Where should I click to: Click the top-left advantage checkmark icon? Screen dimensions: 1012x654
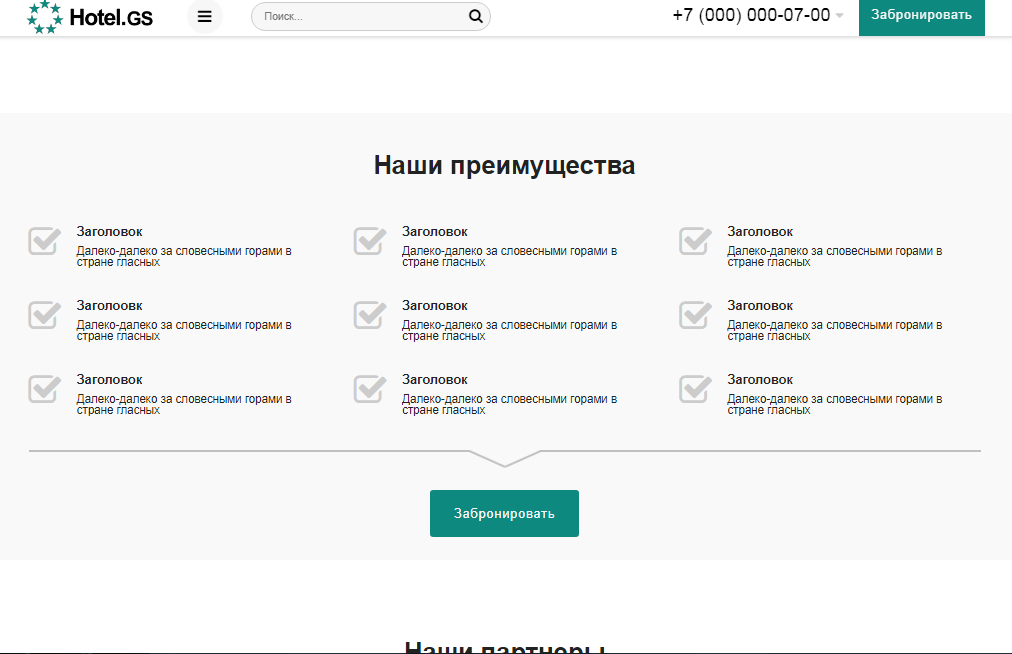[x=44, y=241]
